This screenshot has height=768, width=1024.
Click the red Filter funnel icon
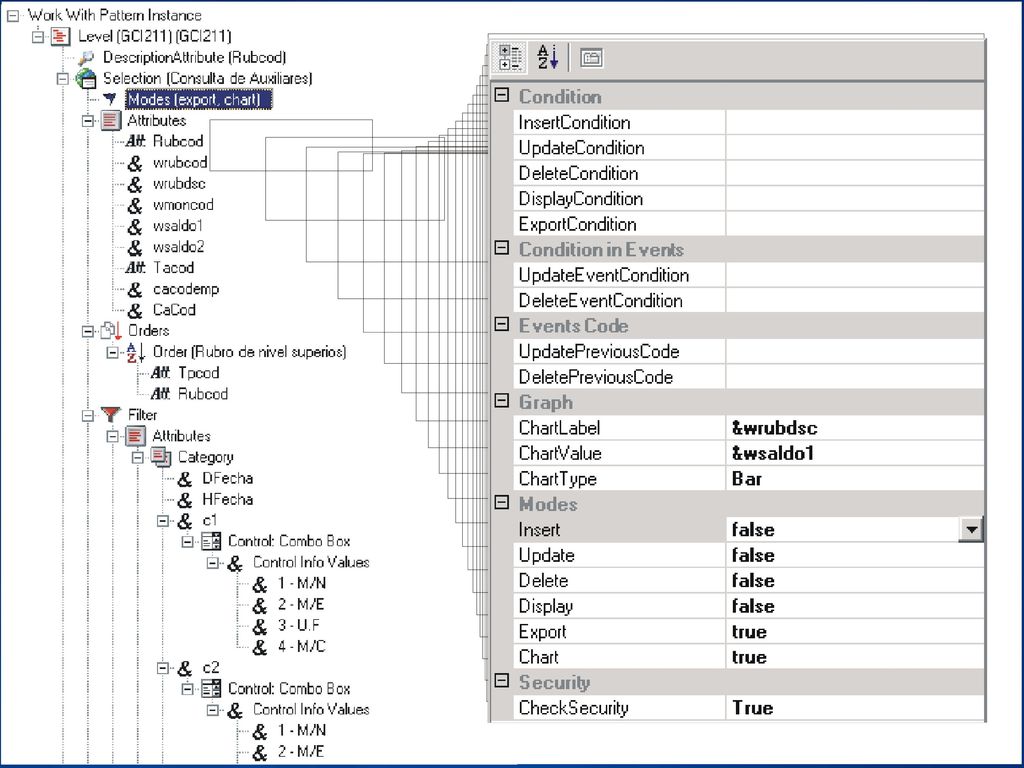[x=110, y=415]
